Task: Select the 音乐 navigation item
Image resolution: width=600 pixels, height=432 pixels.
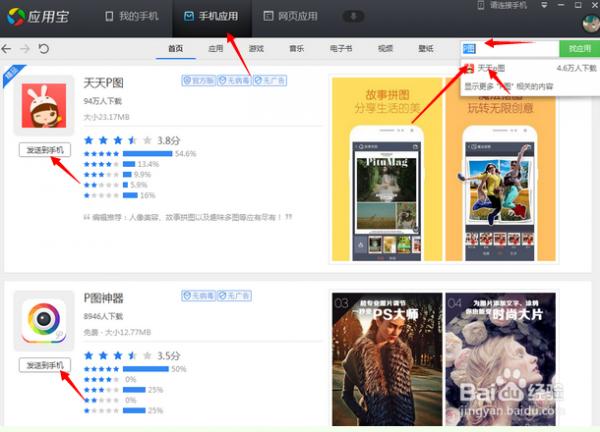Action: pos(297,49)
